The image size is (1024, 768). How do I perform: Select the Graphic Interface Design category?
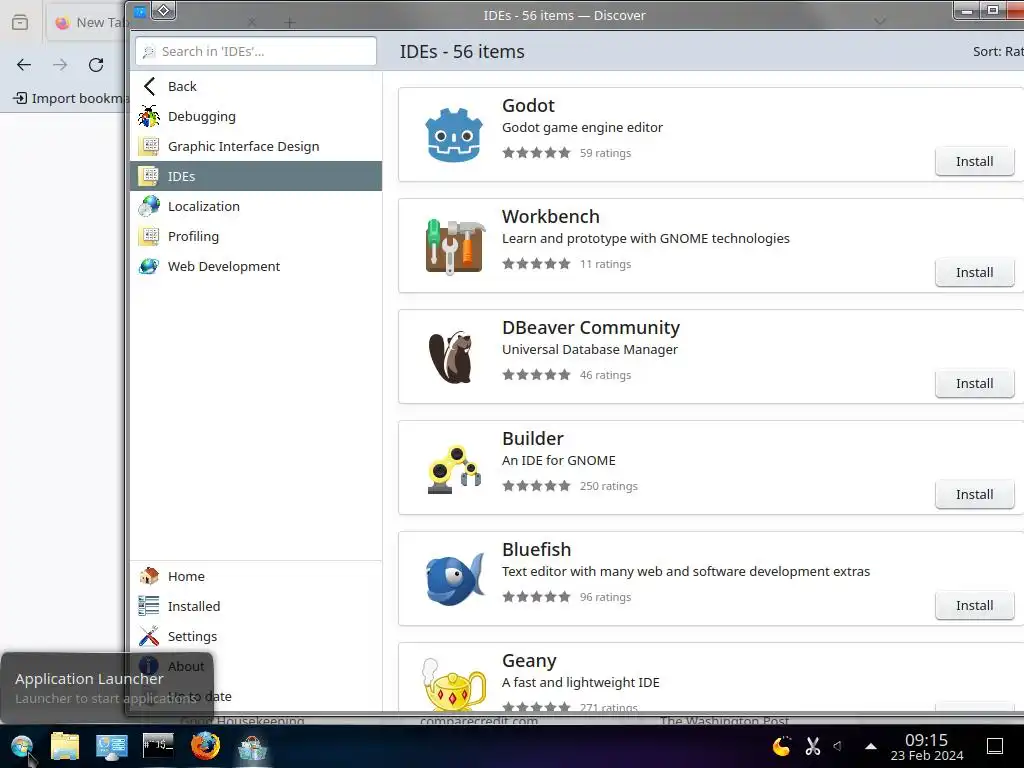pos(256,146)
